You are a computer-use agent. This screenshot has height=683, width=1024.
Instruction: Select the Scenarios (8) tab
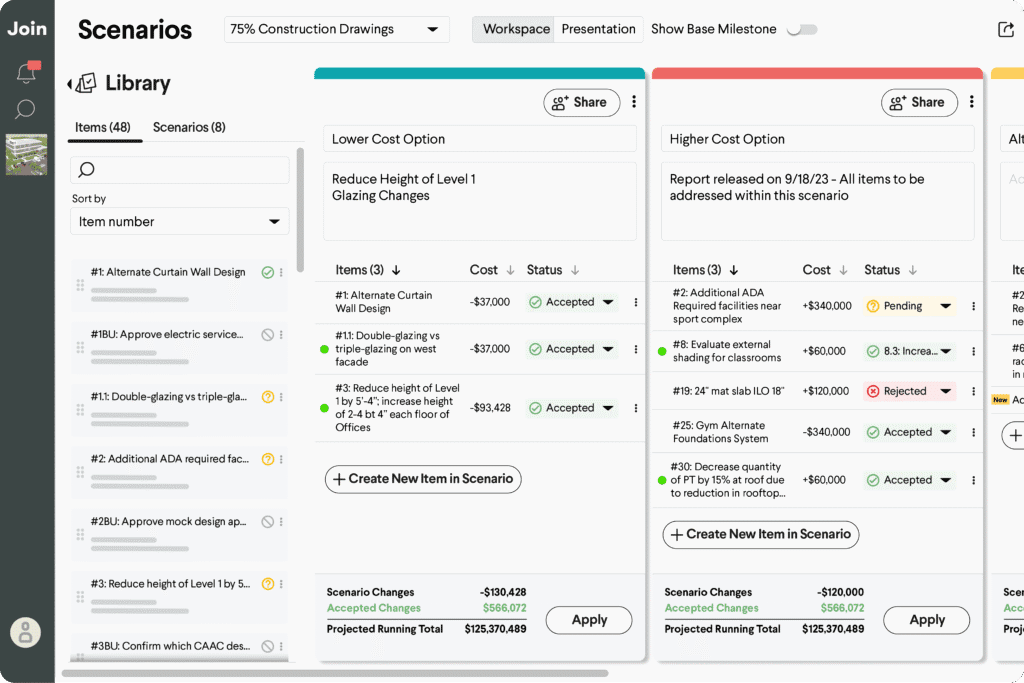click(x=189, y=127)
